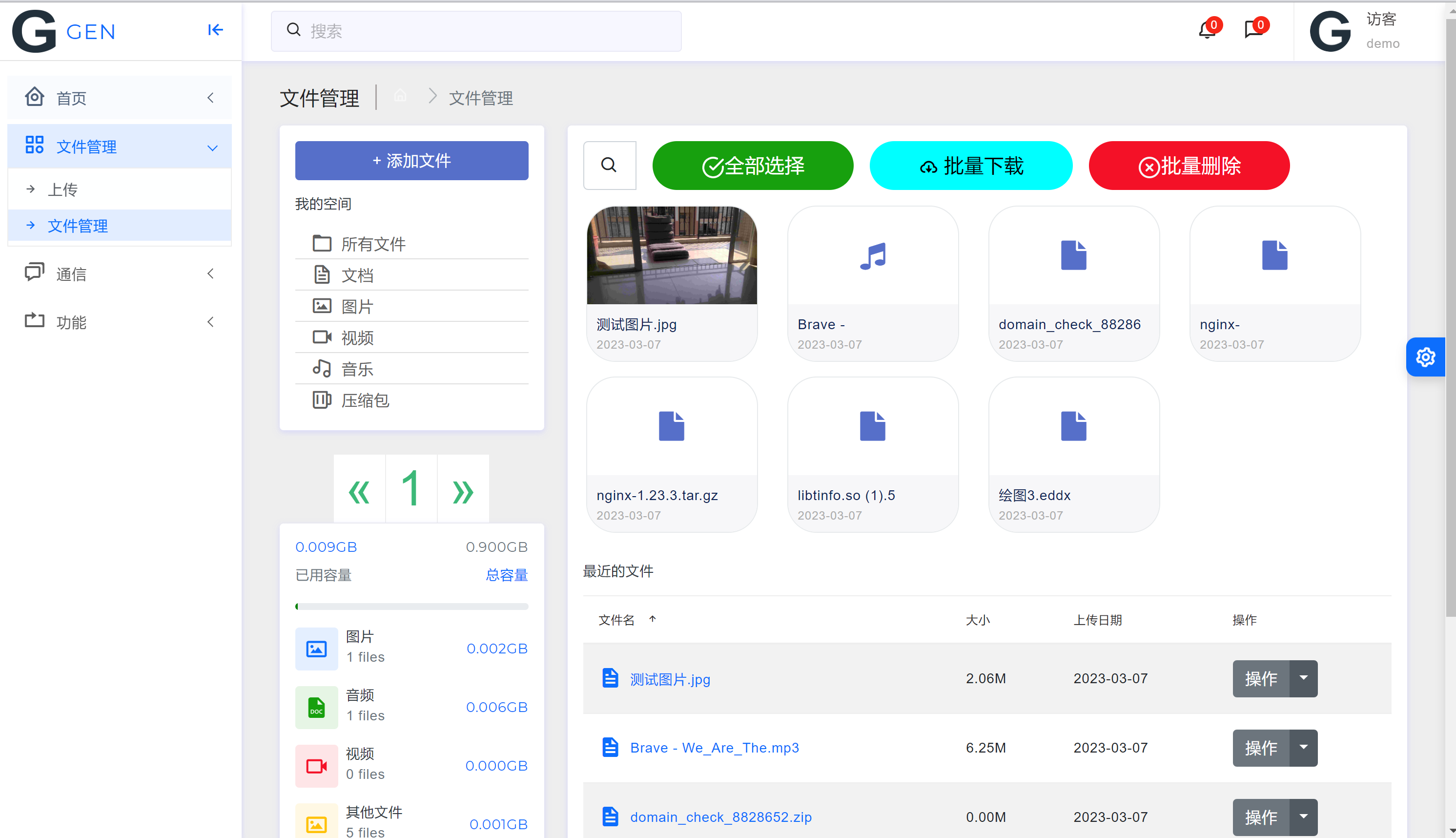Viewport: 1456px width, 838px height.
Task: Click the 视频 red camera storage icon
Action: click(x=316, y=766)
